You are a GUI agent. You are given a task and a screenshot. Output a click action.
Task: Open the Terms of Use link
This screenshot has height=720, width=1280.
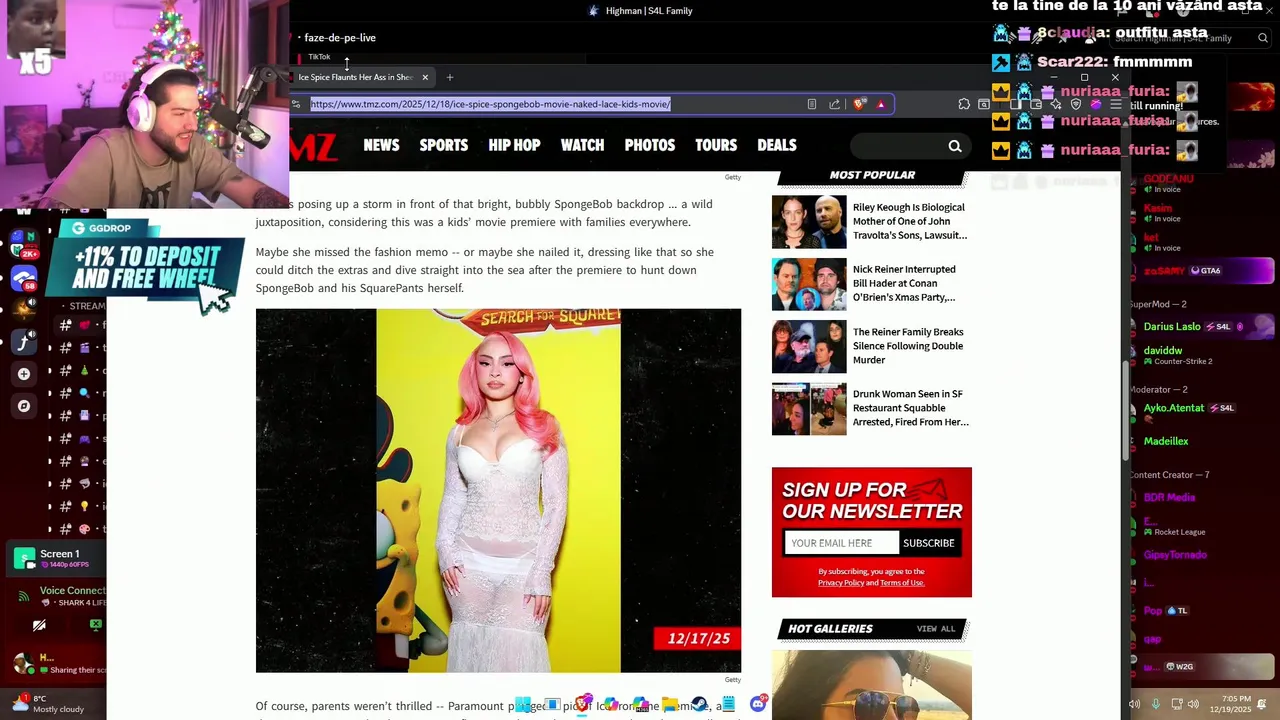[x=902, y=583]
